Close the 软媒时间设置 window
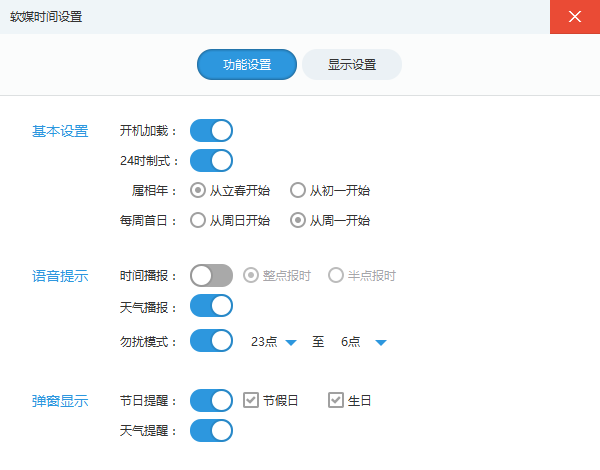Screen dimensions: 600x470 [574, 17]
